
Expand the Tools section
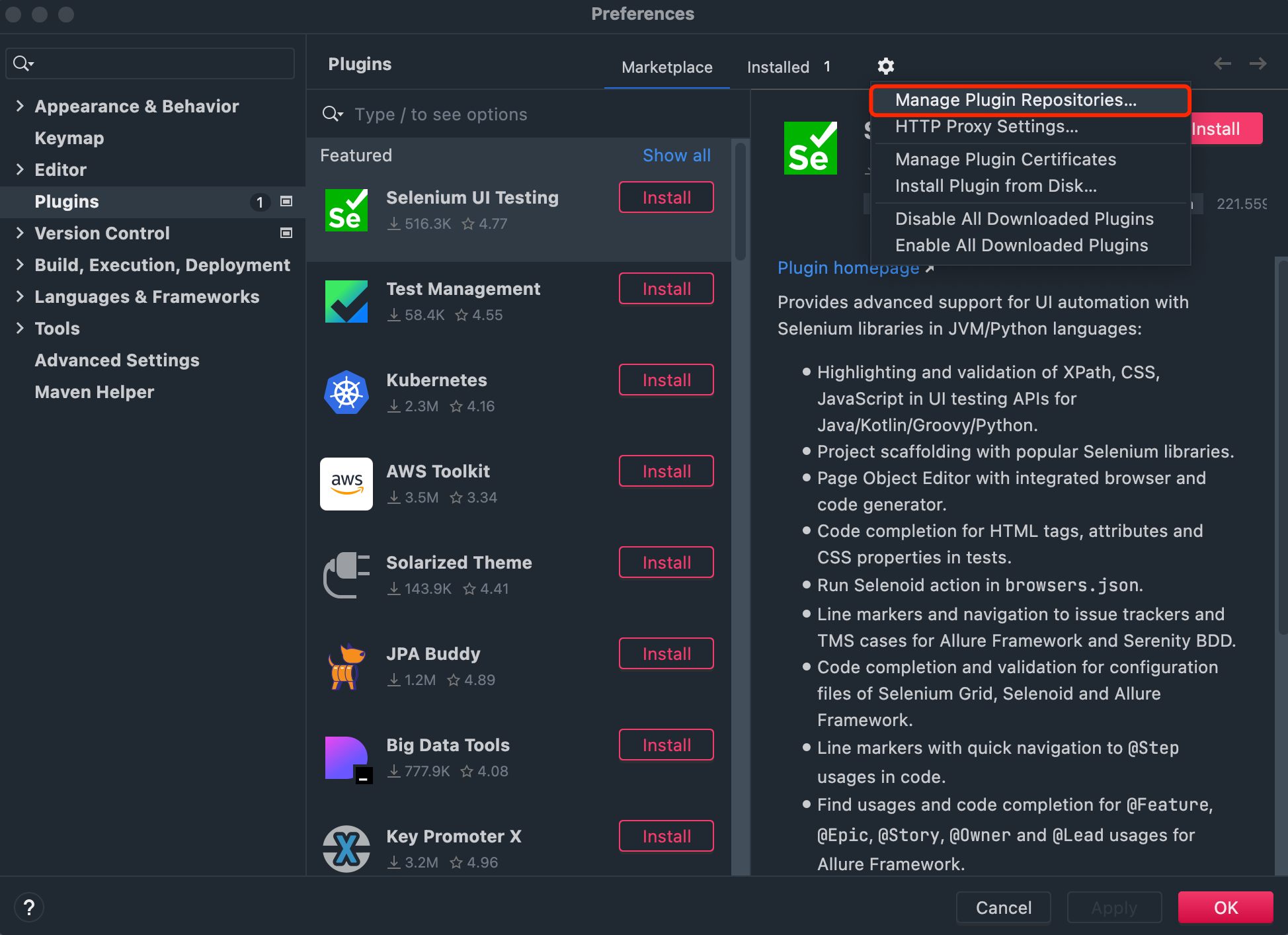[x=20, y=328]
